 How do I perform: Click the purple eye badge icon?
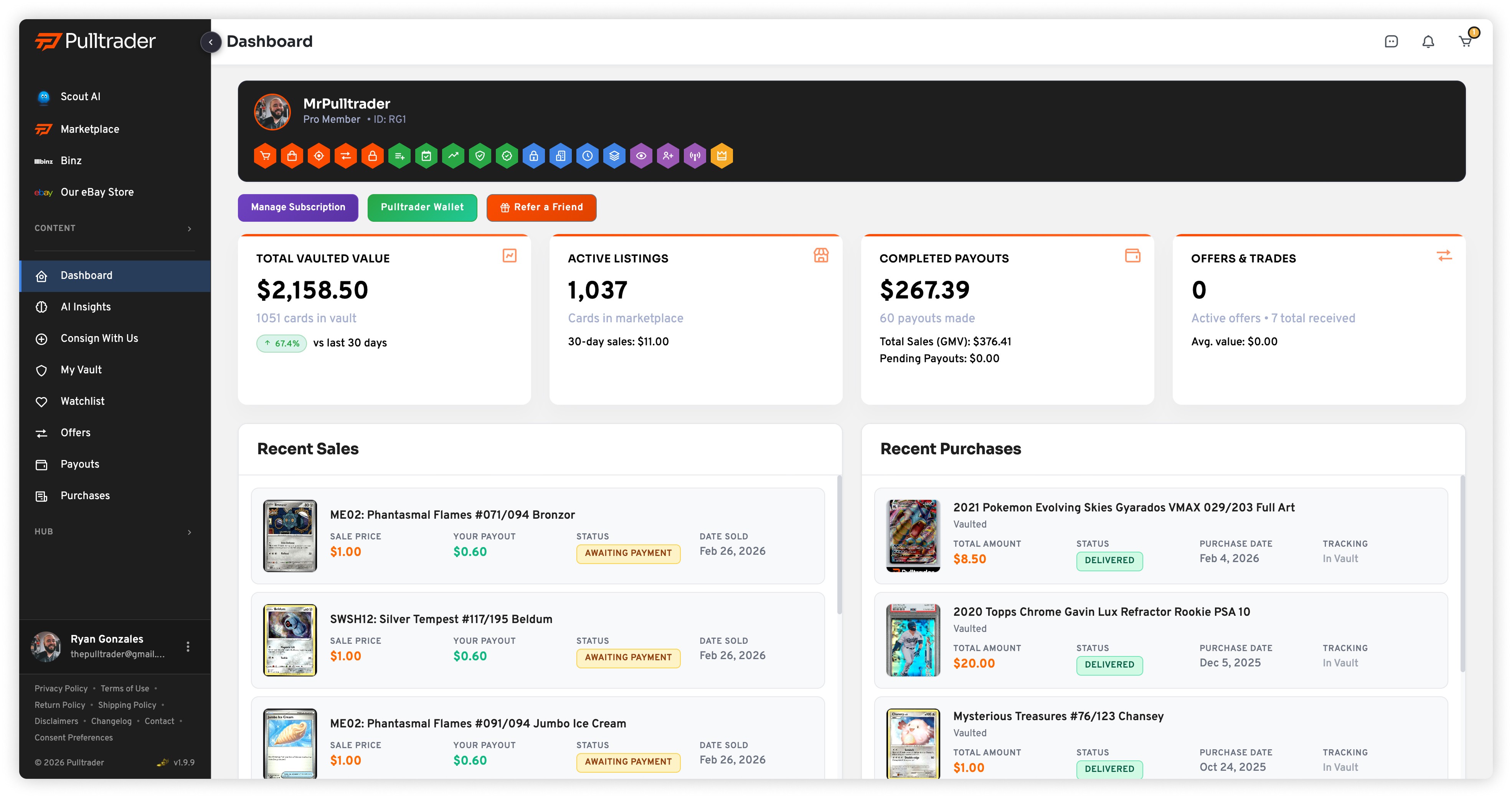click(641, 156)
